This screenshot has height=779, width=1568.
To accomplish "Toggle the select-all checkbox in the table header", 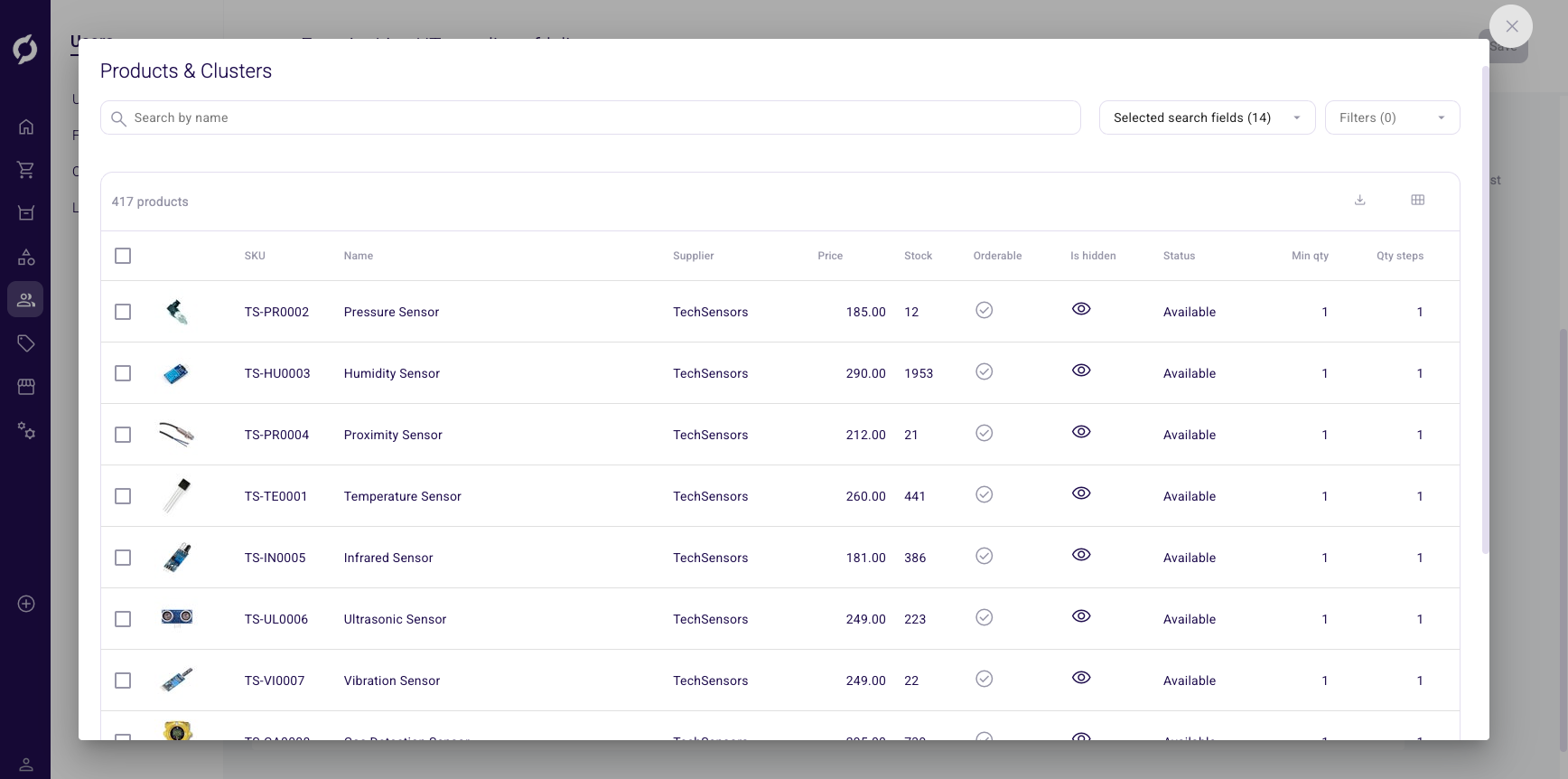I will (x=123, y=256).
